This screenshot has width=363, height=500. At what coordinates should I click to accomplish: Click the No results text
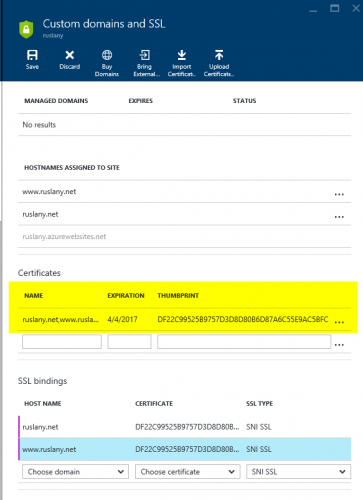tap(39, 125)
